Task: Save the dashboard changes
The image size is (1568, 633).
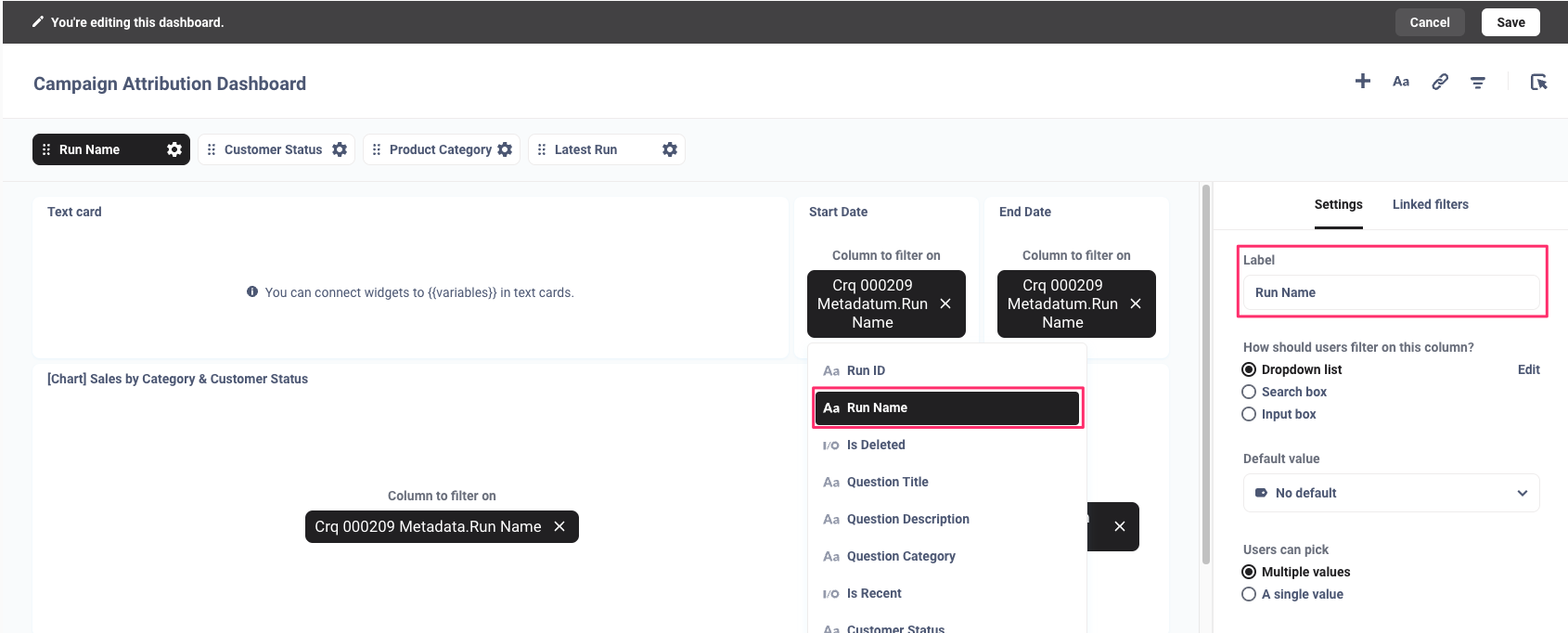Action: pos(1510,22)
